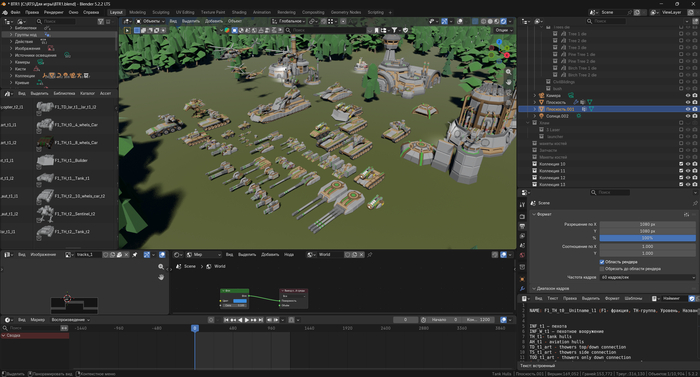The image size is (700, 377).
Task: Click the blue timeline playhead marker
Action: (x=195, y=328)
